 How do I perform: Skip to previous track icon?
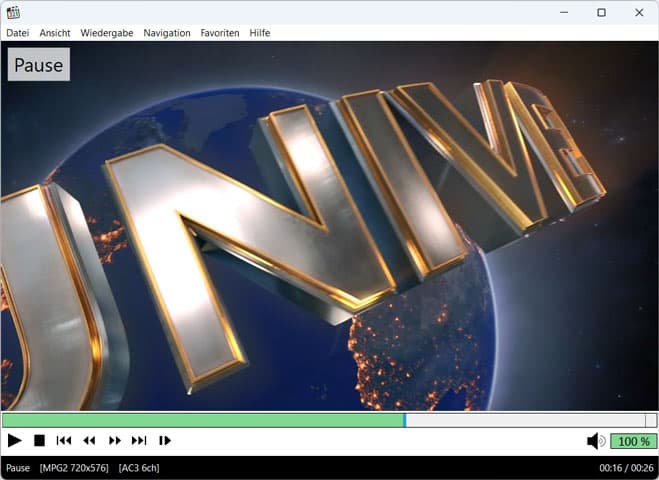coord(64,440)
